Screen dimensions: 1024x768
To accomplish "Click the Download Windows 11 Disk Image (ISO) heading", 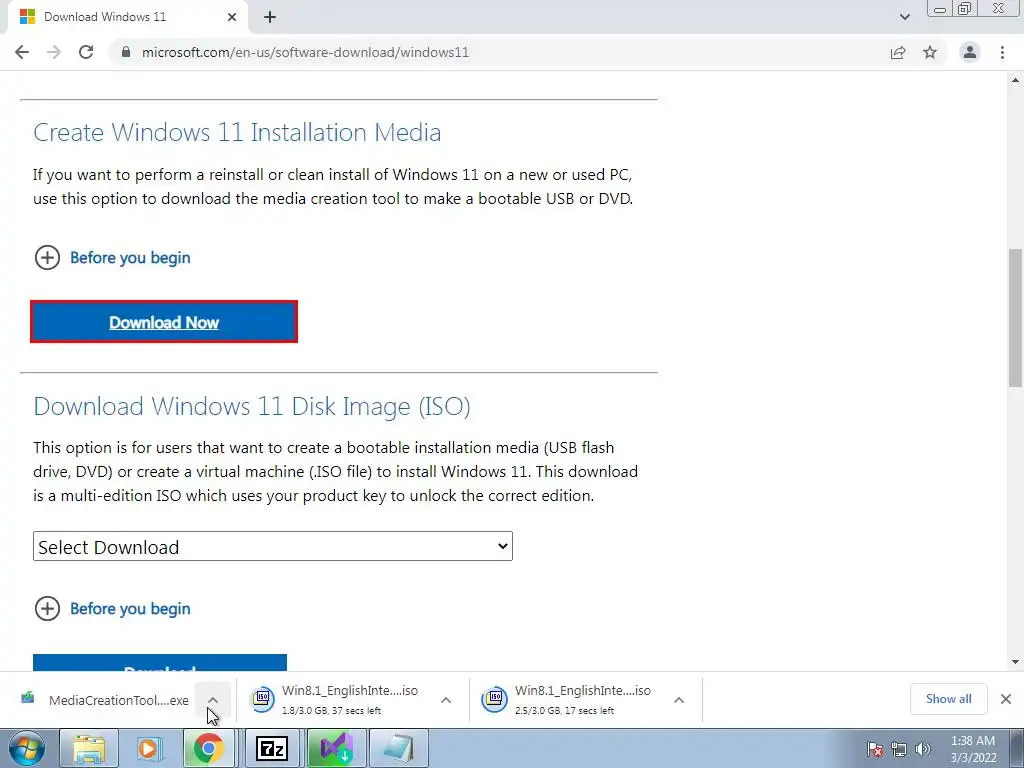I will tap(252, 406).
